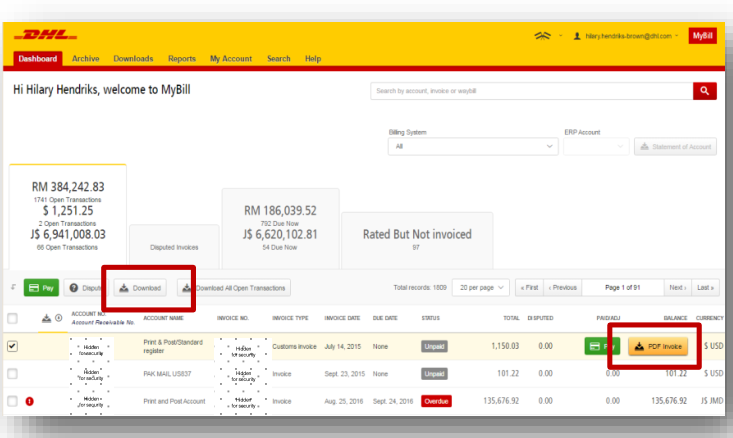Click the July 14, 2015 invoice date
Viewport: 733px width, 438px height.
tap(343, 346)
